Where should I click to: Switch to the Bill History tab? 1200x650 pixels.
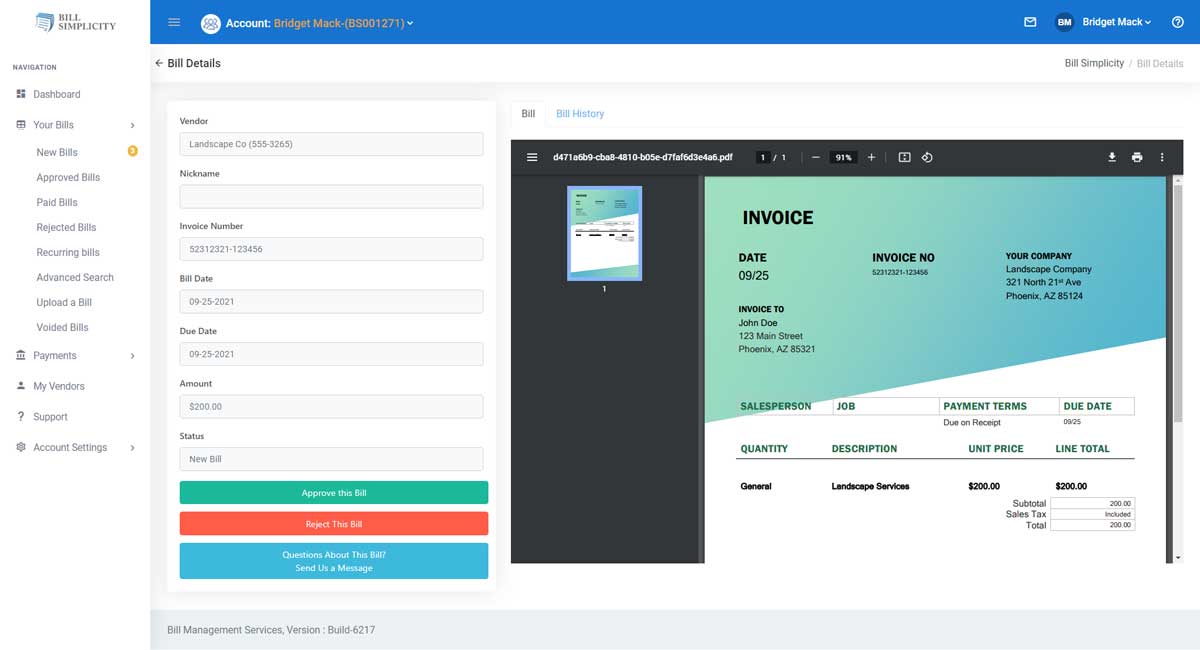coord(580,114)
